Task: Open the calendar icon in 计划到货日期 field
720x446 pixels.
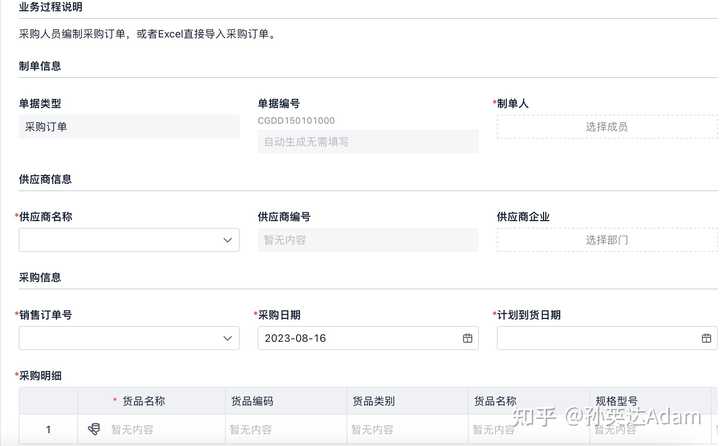Action: [x=706, y=338]
